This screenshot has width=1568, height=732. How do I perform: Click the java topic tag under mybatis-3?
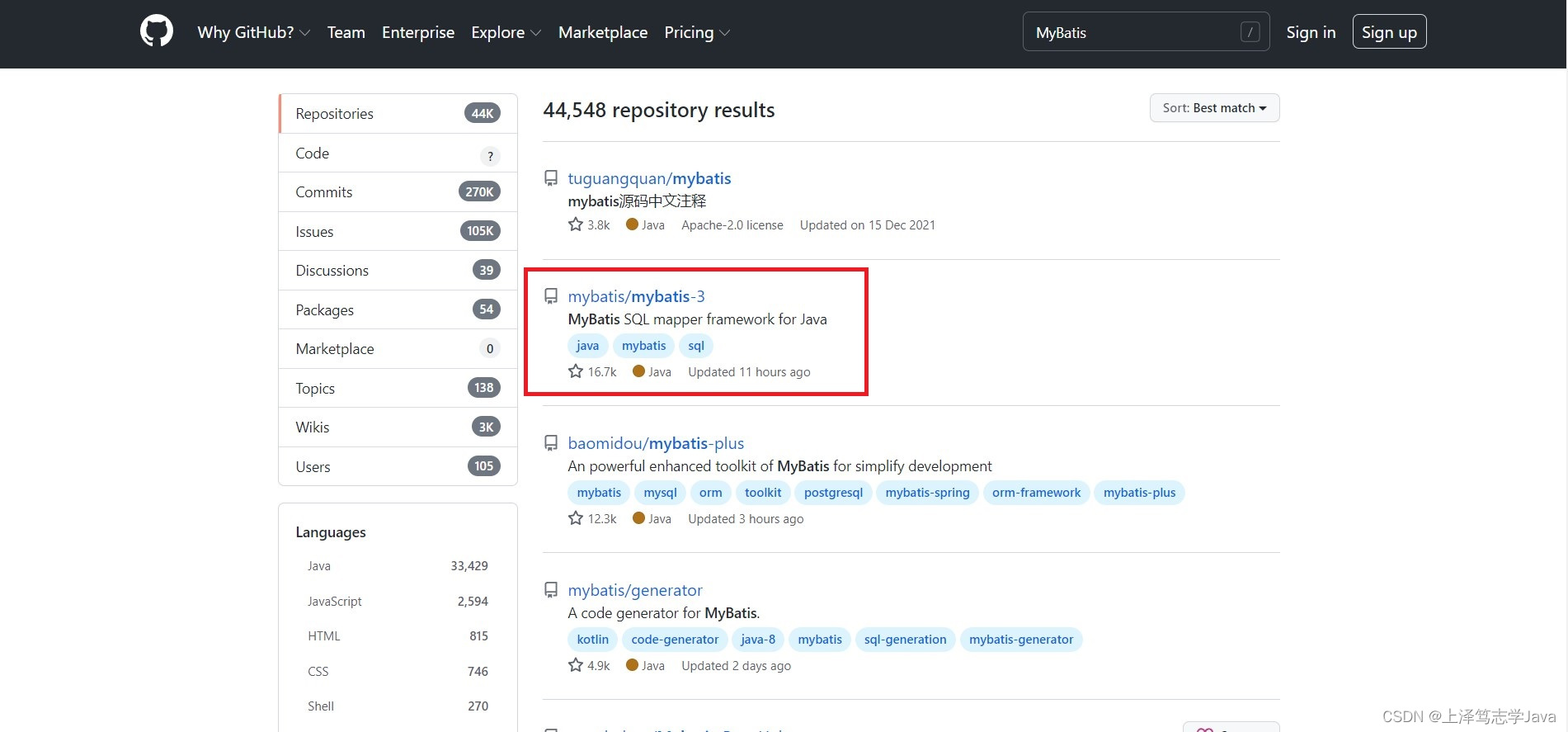587,346
